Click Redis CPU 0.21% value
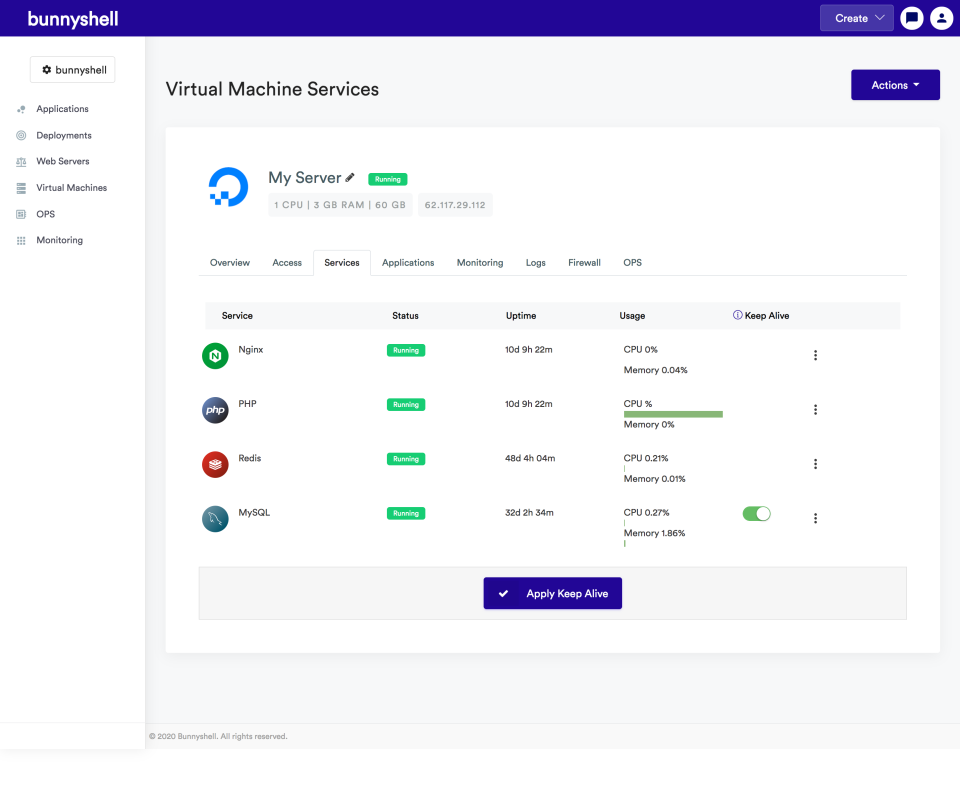The height and width of the screenshot is (802, 960). click(646, 459)
